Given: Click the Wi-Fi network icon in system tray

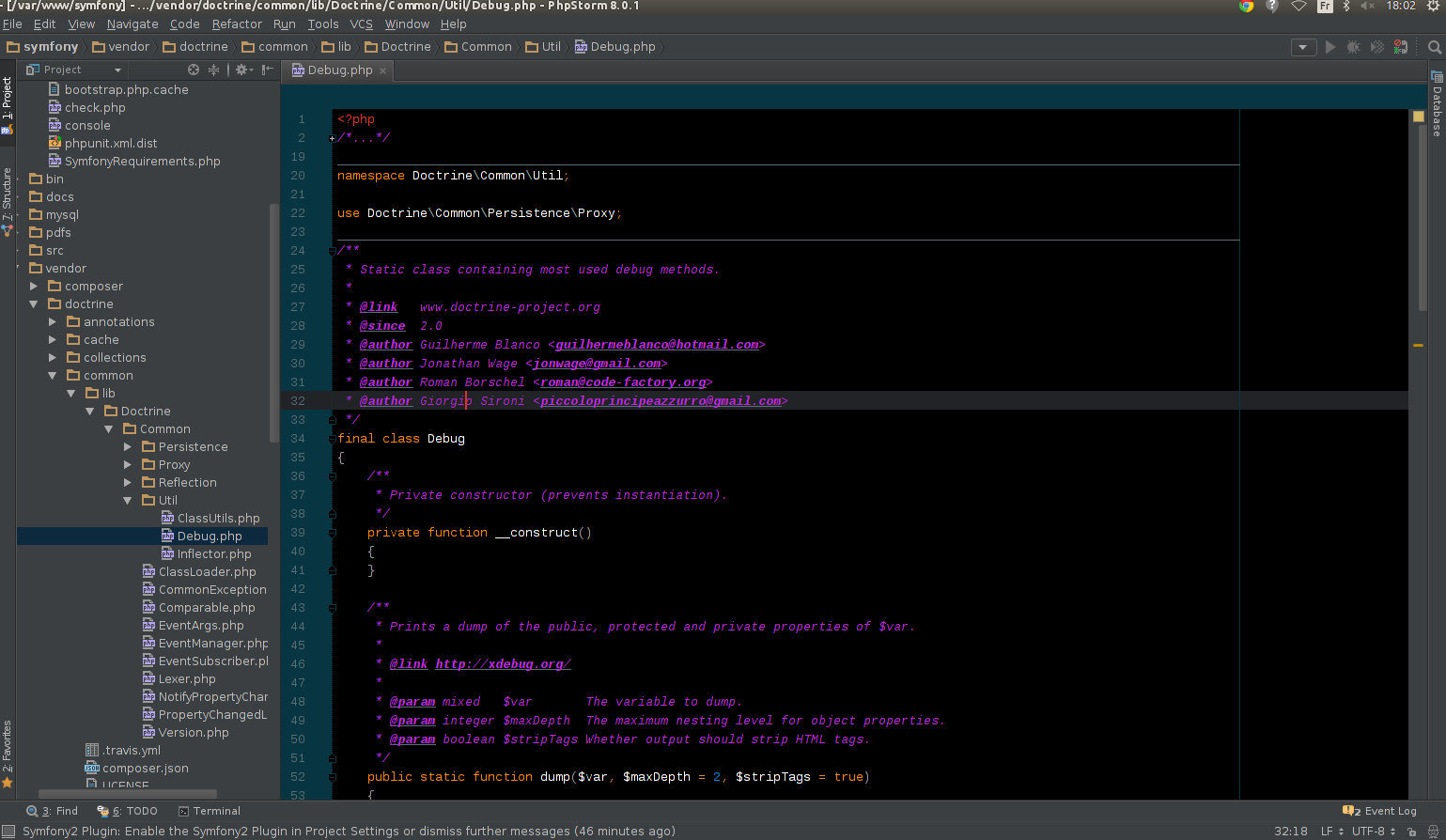Looking at the screenshot, I should coord(1298,6).
